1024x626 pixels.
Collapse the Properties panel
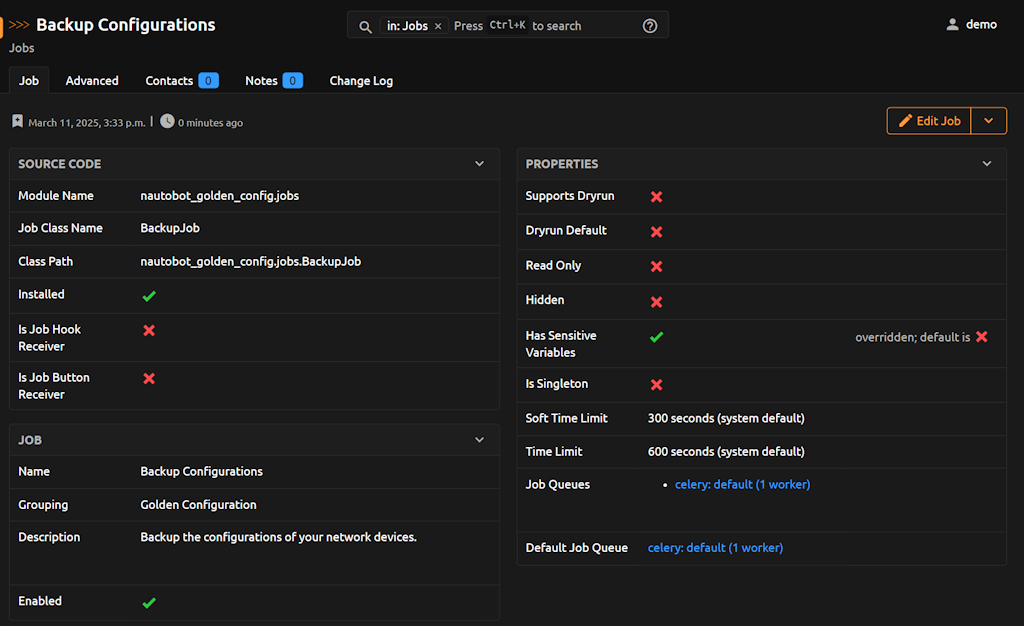(x=987, y=164)
